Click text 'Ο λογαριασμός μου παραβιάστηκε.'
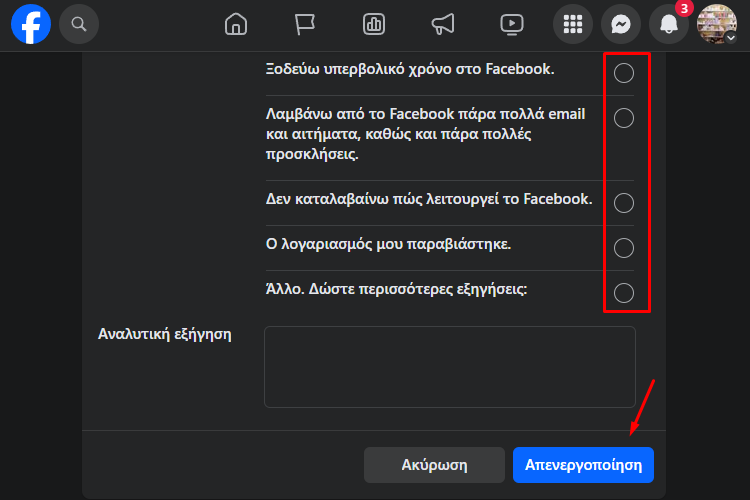This screenshot has width=750, height=500. pyautogui.click(x=388, y=244)
